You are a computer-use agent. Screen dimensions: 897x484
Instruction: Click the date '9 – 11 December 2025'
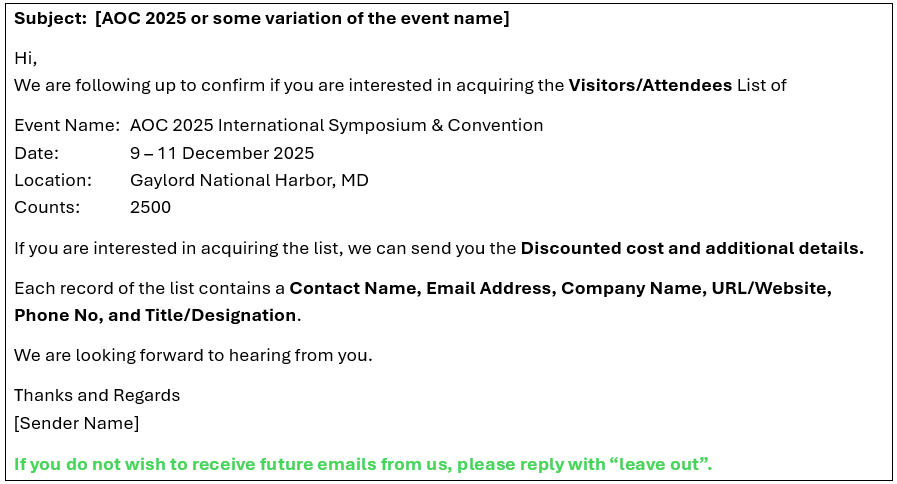pos(222,153)
